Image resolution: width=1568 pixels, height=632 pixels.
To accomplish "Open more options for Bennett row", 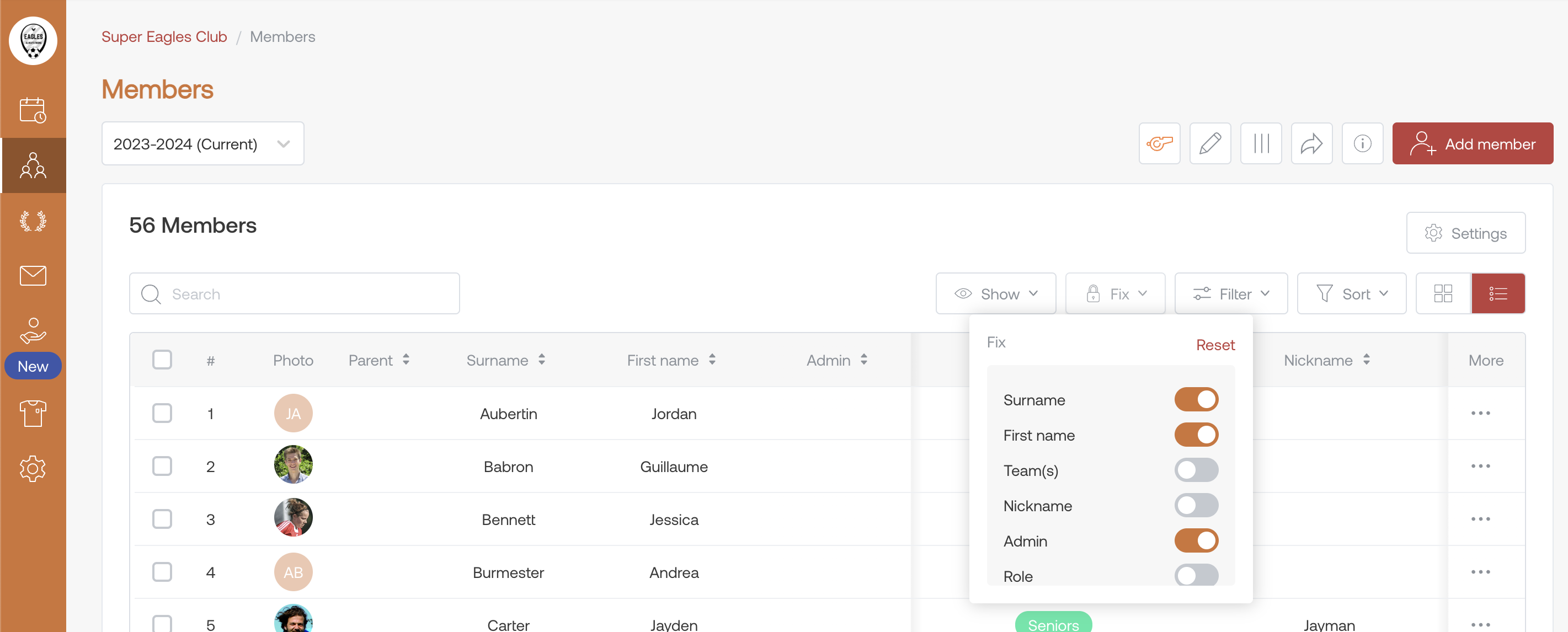I will 1480,519.
